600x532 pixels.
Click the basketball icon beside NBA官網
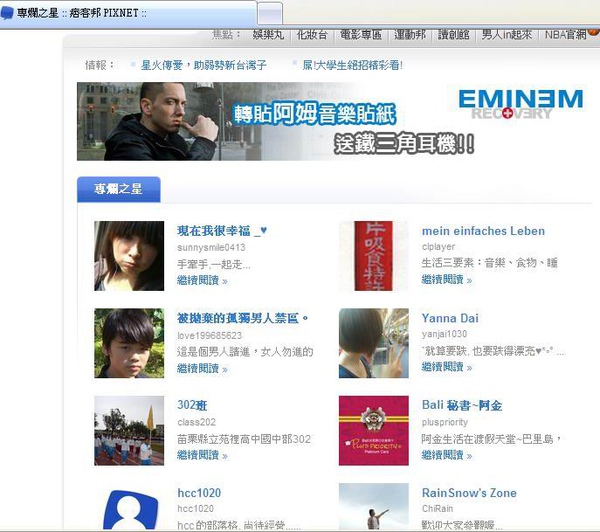[x=594, y=32]
